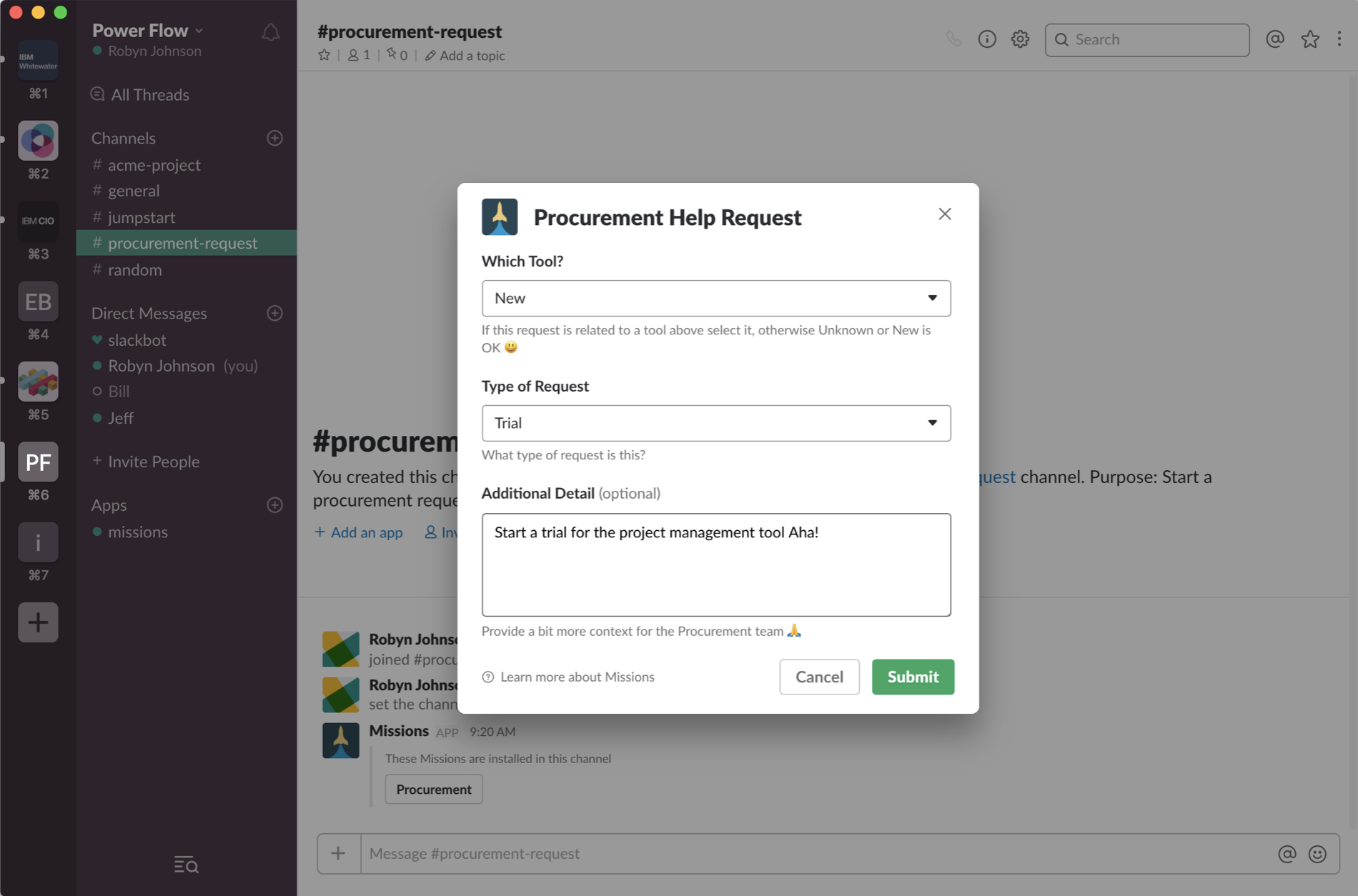Click the Missions app name in the message
The image size is (1358, 896).
pos(399,730)
